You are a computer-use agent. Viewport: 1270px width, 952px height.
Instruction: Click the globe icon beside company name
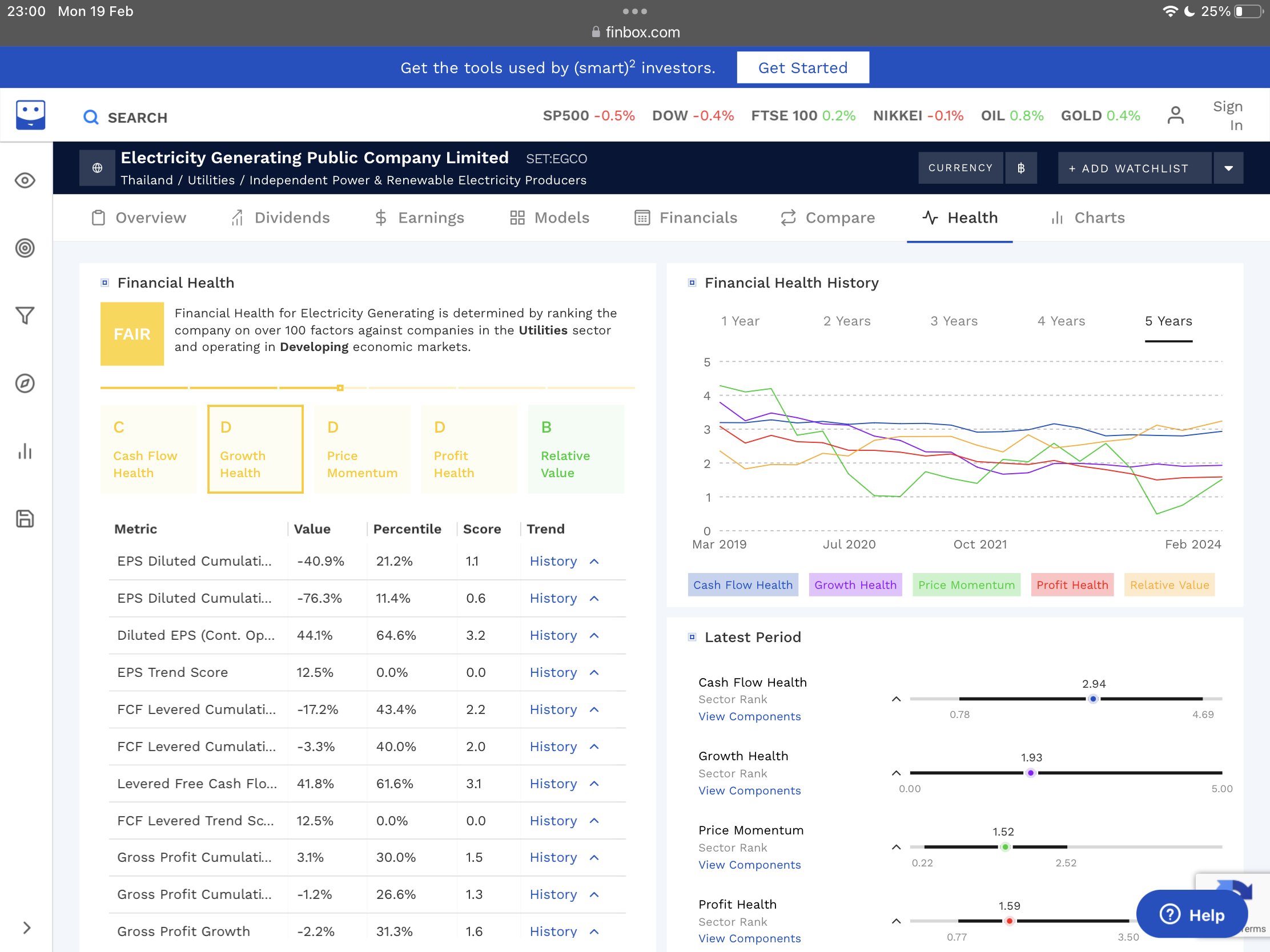tap(97, 168)
